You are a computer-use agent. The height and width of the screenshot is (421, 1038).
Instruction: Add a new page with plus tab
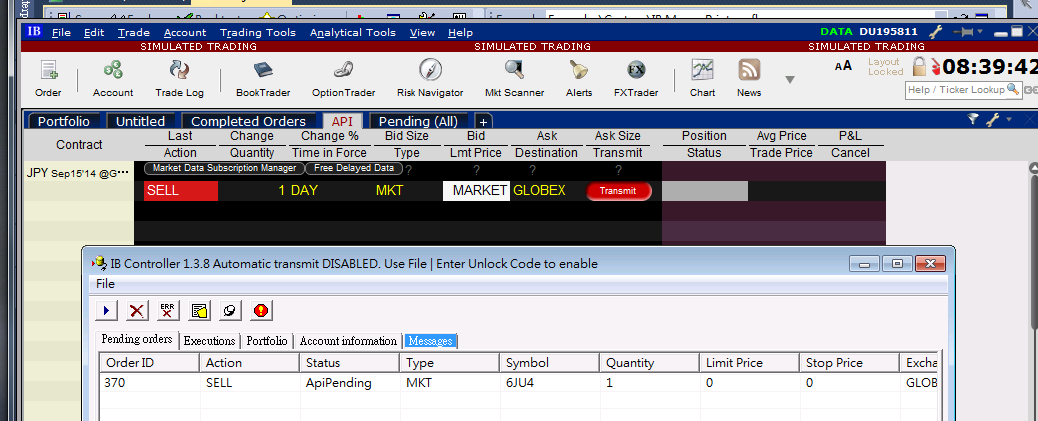(483, 122)
